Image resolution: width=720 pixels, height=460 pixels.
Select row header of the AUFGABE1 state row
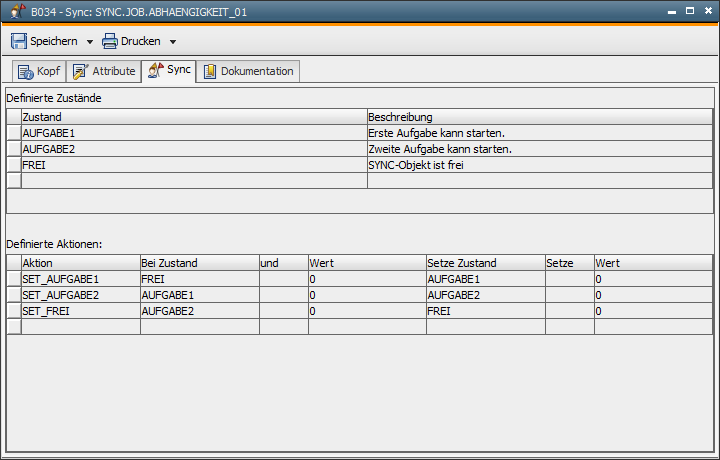click(14, 133)
